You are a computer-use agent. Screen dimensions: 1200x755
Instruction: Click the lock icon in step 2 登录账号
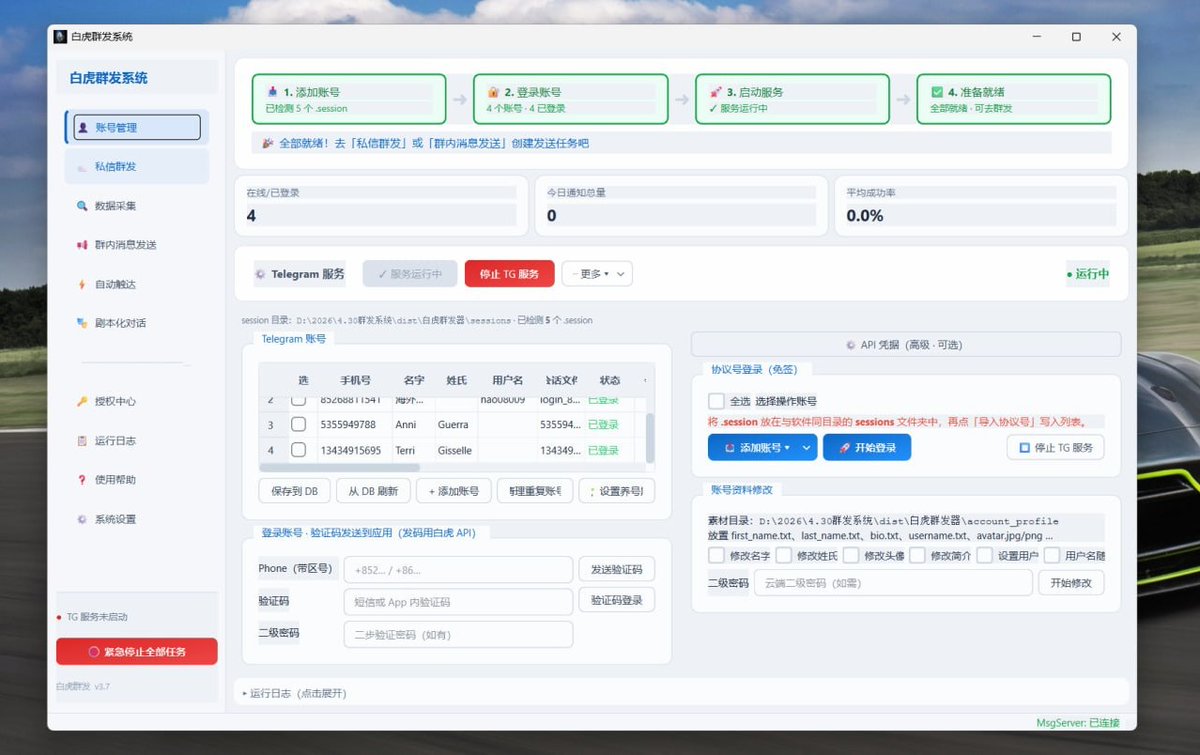coord(493,91)
